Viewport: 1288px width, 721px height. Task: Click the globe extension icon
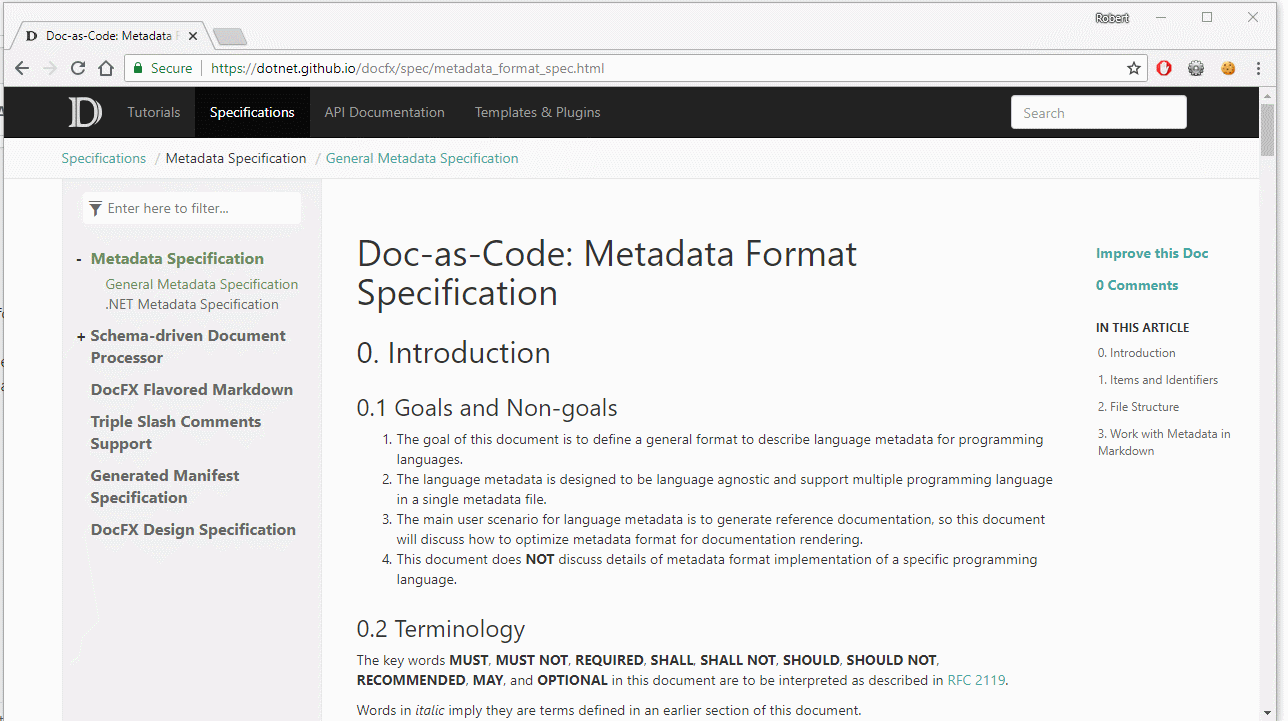(1196, 68)
